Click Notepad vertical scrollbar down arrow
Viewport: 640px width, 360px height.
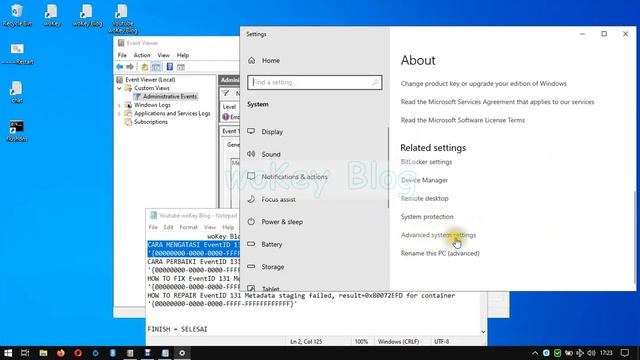click(483, 332)
